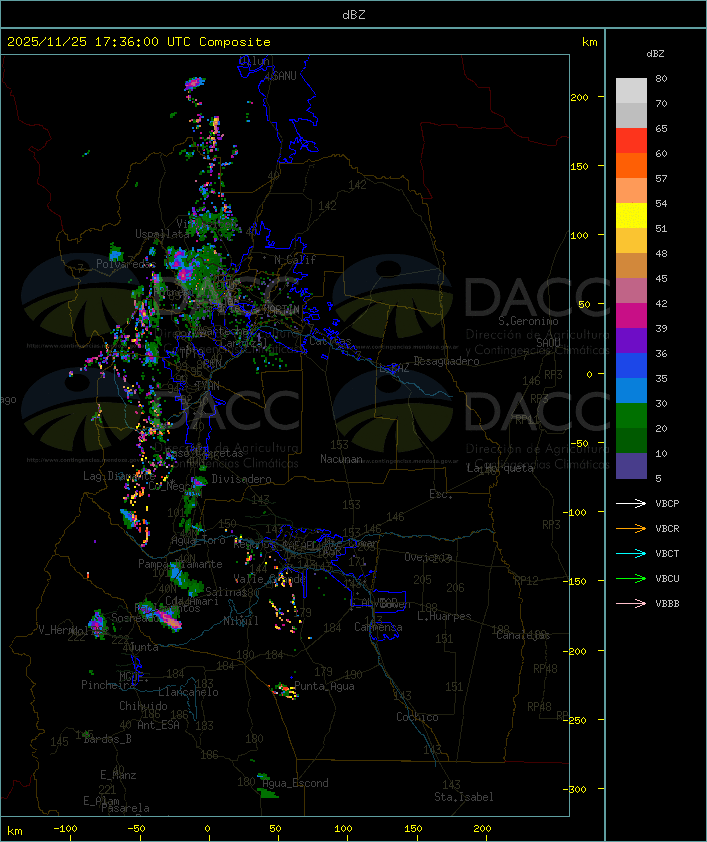Click the E_Manz place label
The width and height of the screenshot is (707, 842).
pos(118,775)
